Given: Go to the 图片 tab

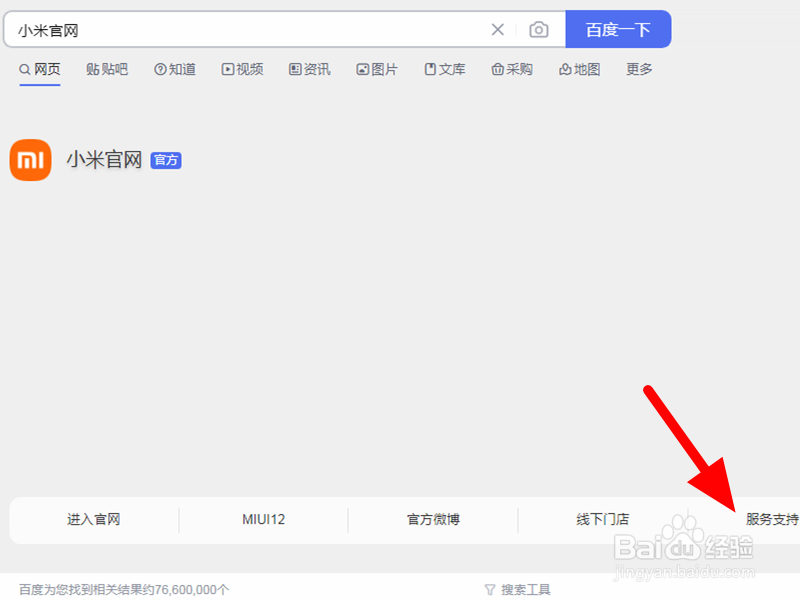Looking at the screenshot, I should (377, 69).
